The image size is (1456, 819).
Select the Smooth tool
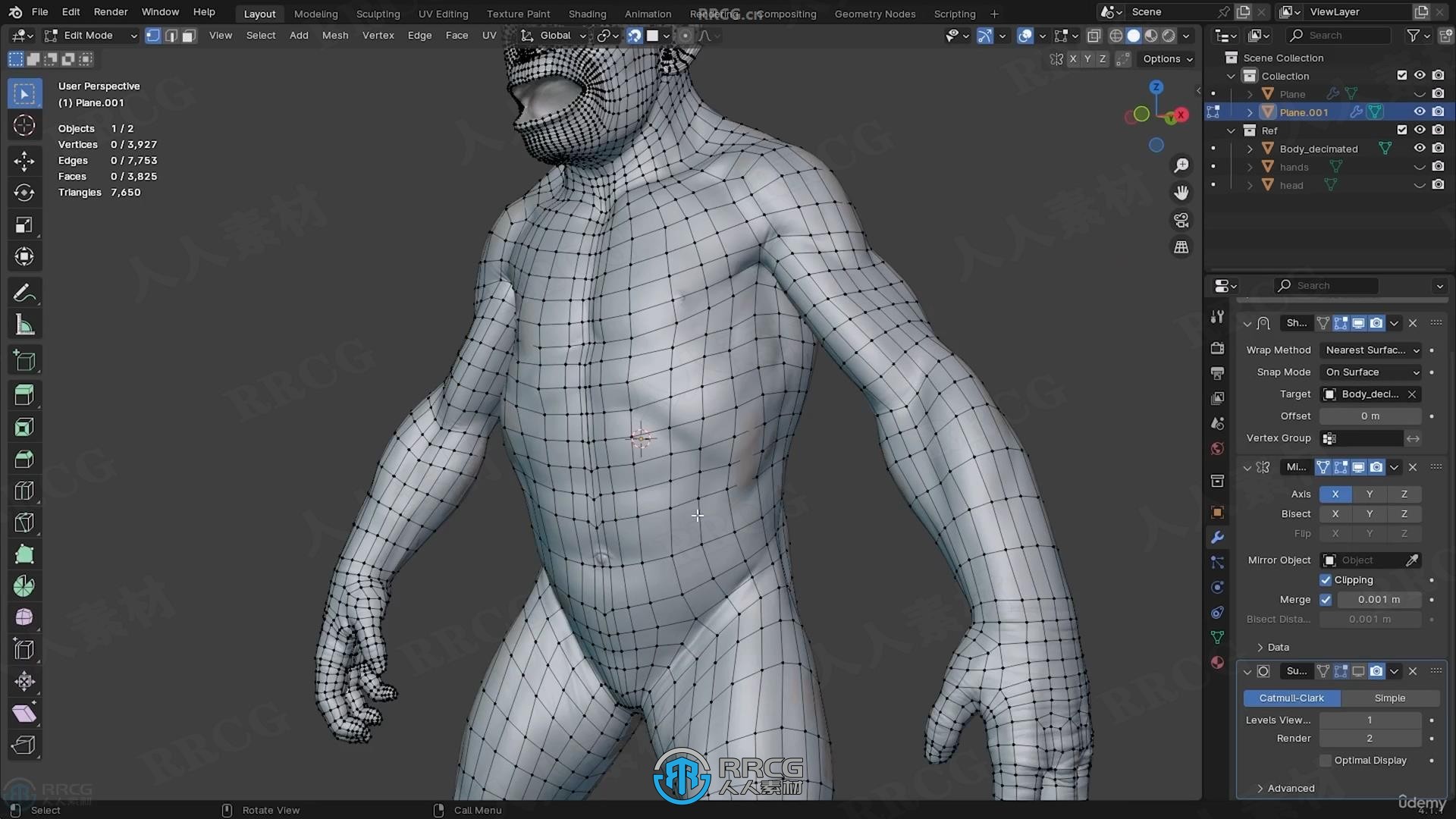pyautogui.click(x=24, y=617)
